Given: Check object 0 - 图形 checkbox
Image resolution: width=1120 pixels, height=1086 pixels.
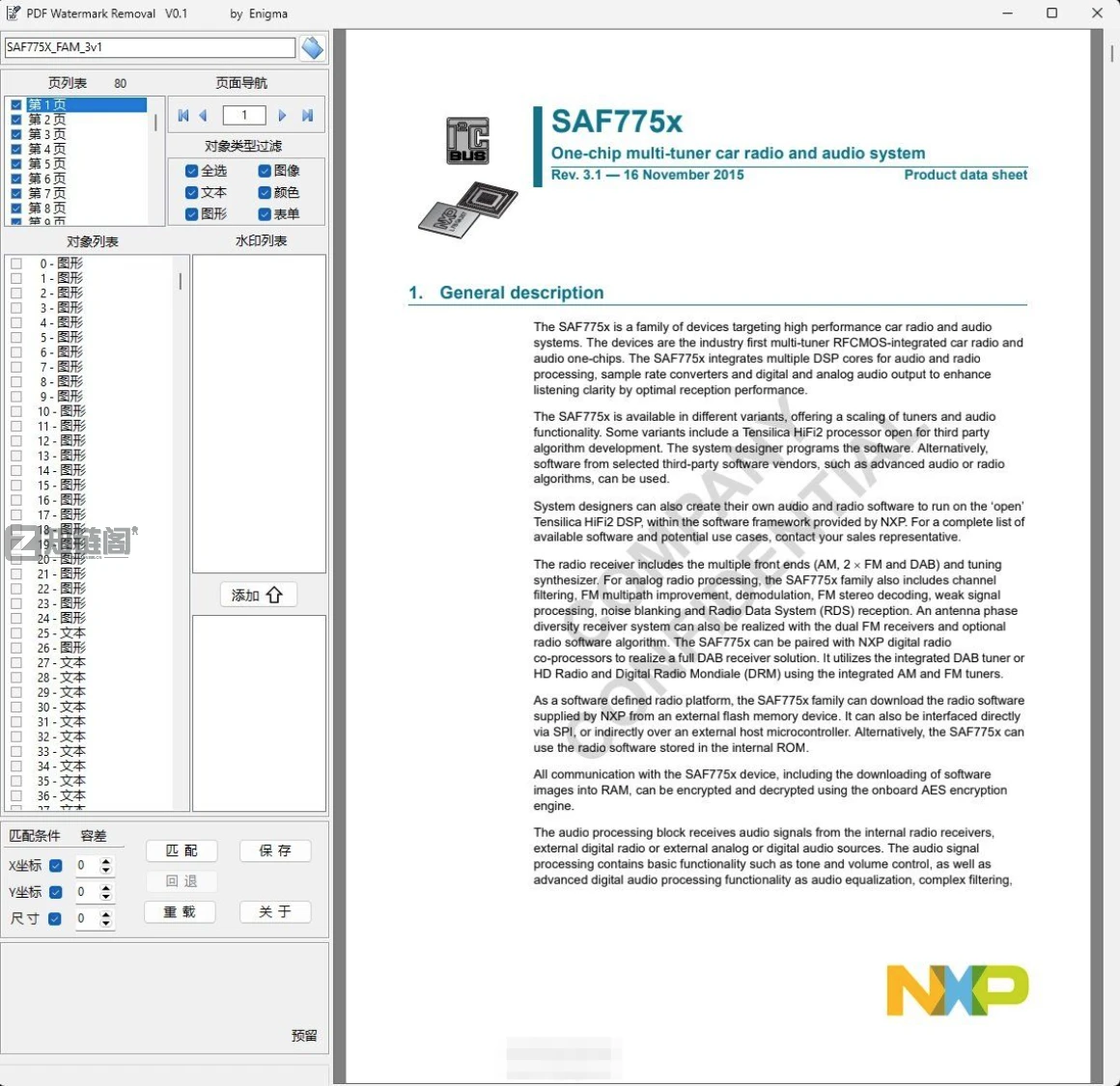Looking at the screenshot, I should click(16, 264).
